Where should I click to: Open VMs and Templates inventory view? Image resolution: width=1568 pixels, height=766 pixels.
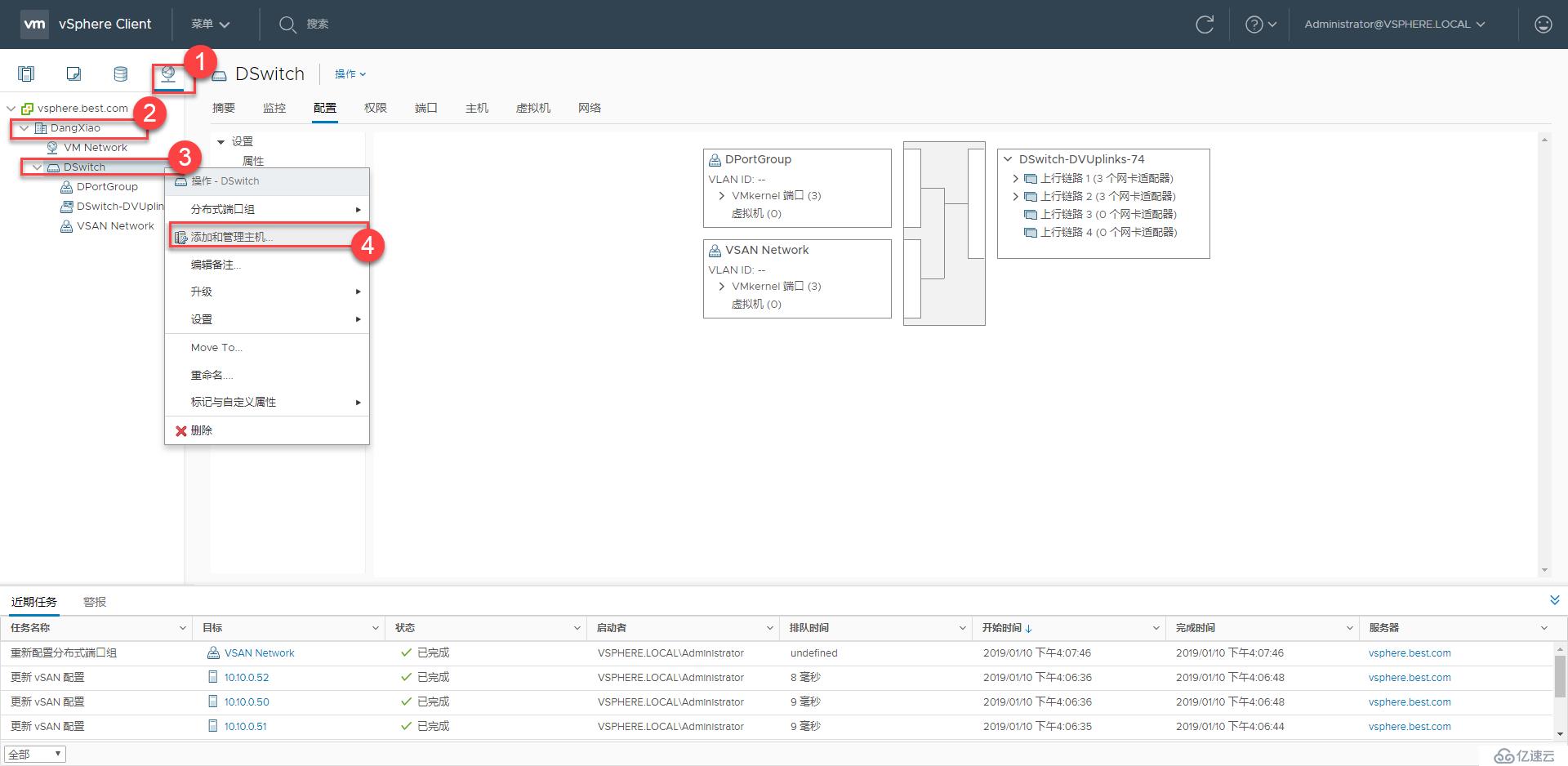click(73, 74)
